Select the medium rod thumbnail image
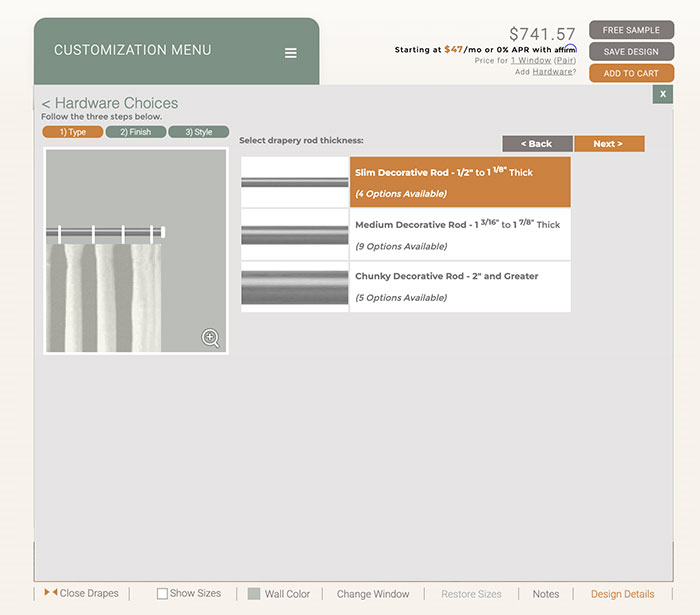Image resolution: width=700 pixels, height=615 pixels. pyautogui.click(x=295, y=235)
